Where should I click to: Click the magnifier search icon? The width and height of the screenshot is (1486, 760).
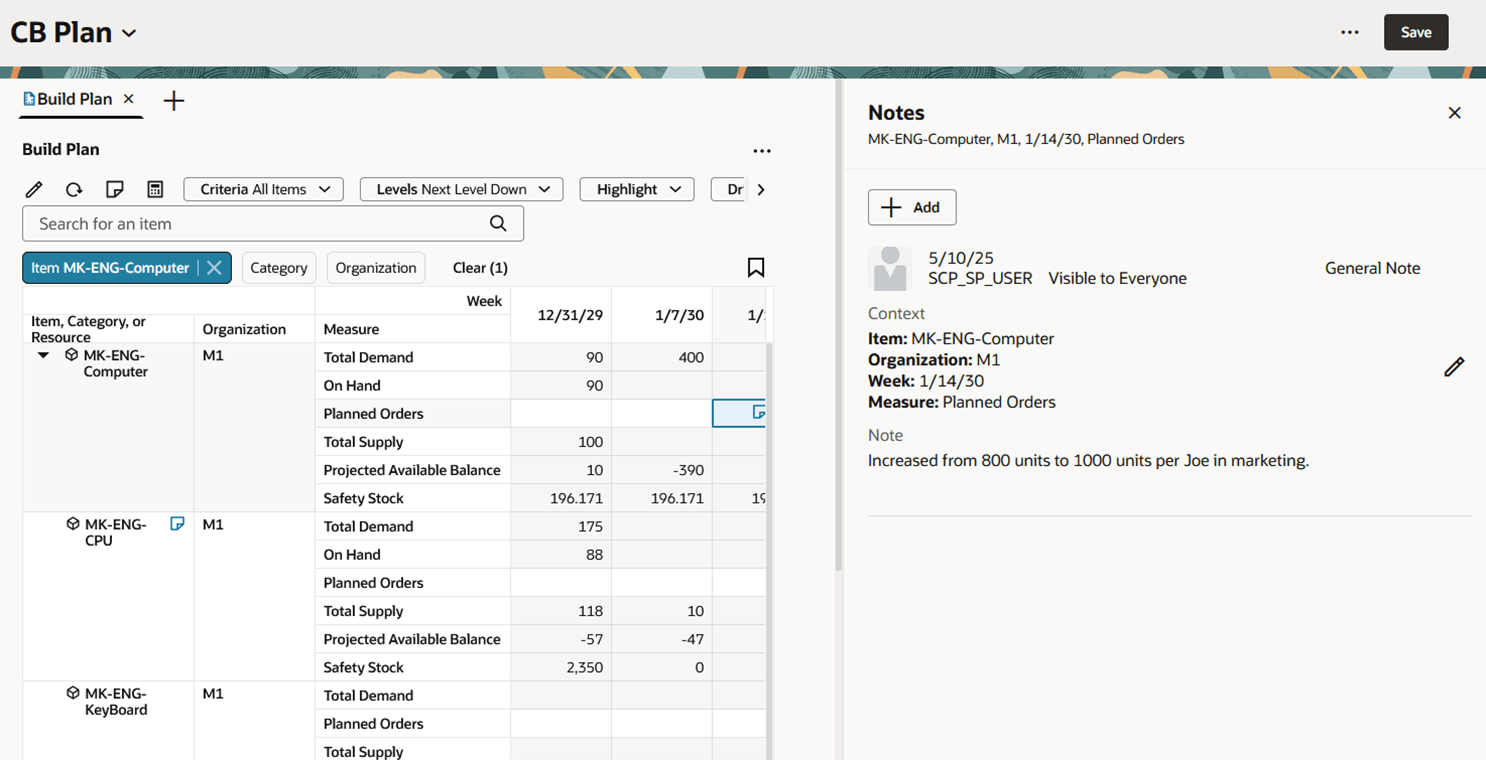click(498, 223)
